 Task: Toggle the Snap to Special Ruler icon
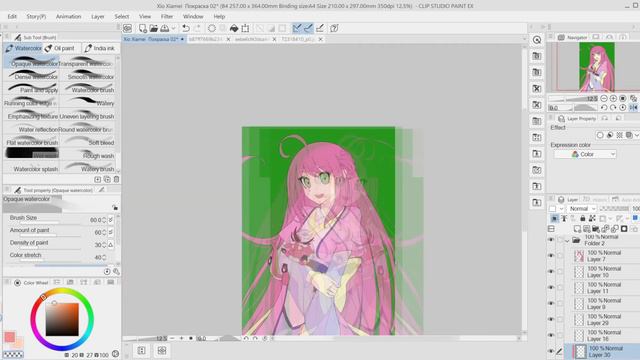pos(309,28)
